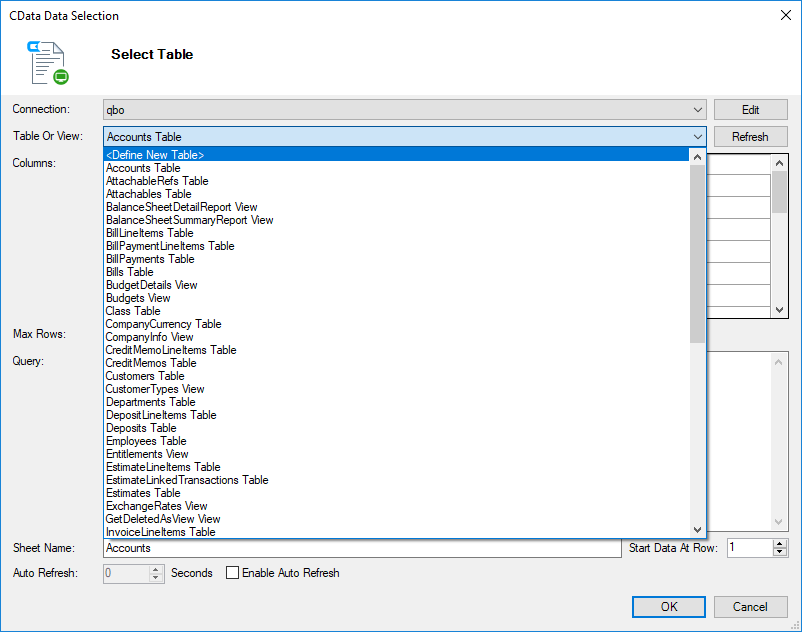The image size is (802, 632).
Task: Click the Cancel button
Action: coord(750,606)
